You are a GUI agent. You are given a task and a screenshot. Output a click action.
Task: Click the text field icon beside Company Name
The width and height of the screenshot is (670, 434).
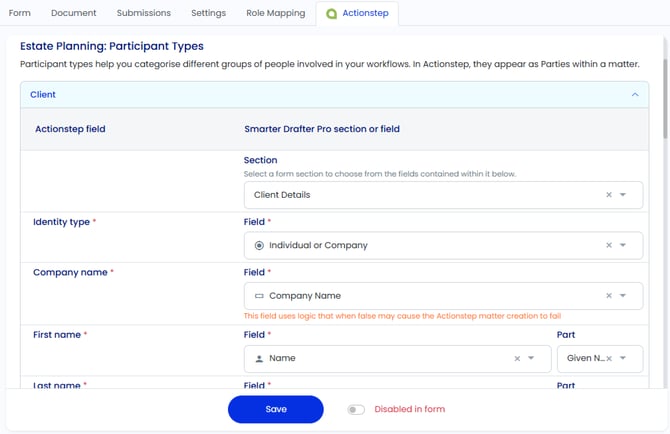[259, 296]
